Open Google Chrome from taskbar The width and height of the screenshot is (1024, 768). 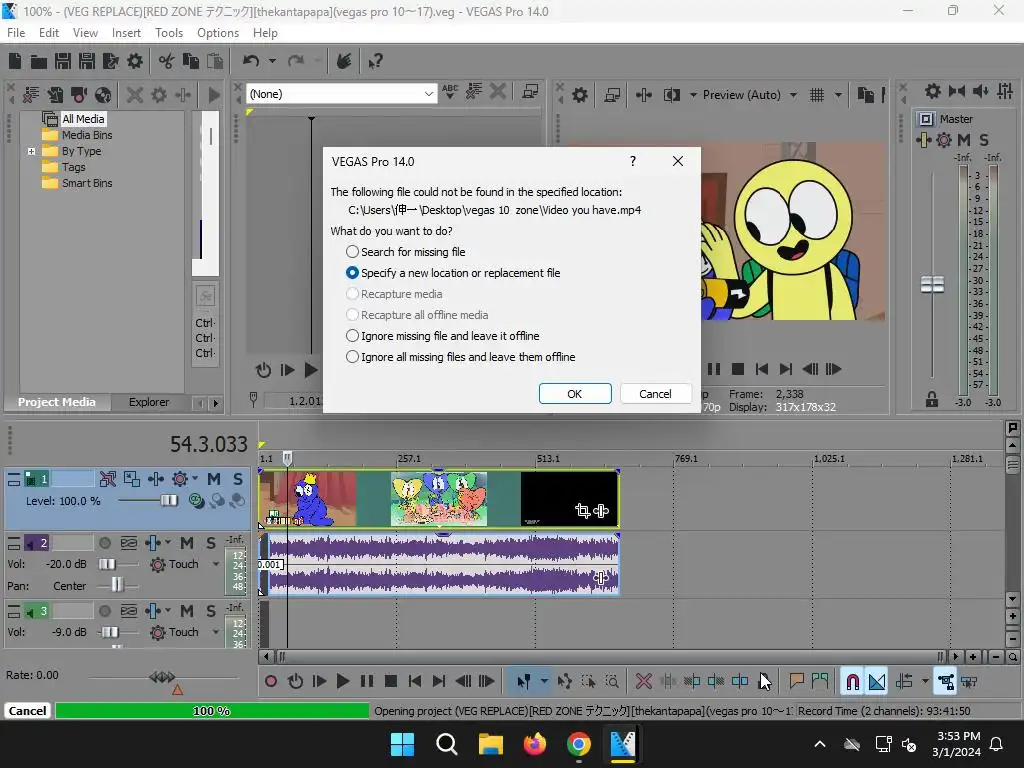click(x=579, y=744)
